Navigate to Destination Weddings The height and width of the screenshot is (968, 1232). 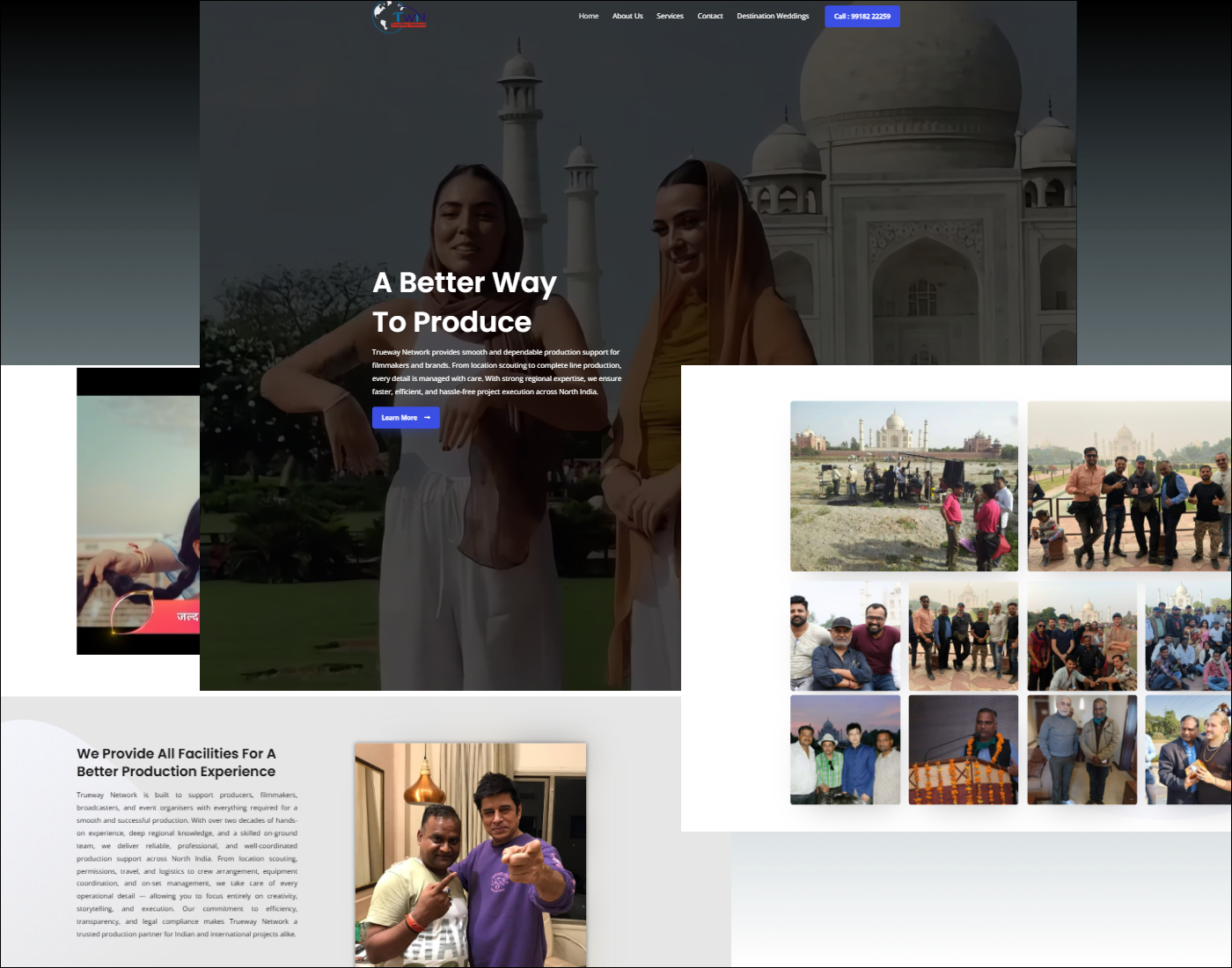click(x=773, y=16)
